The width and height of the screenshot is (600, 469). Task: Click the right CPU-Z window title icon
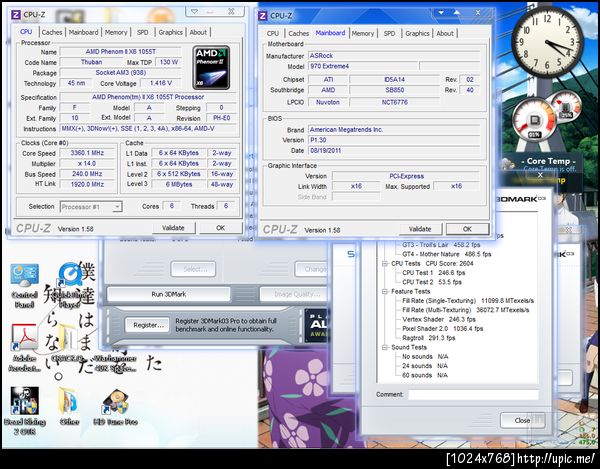262,16
